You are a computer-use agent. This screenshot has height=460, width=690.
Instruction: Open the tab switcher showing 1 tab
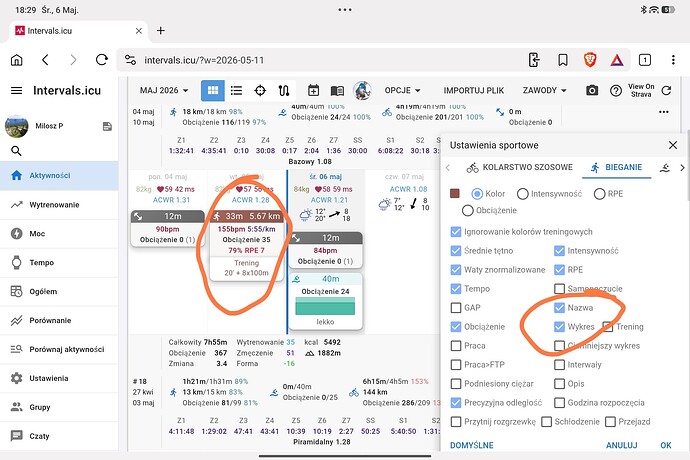(x=645, y=60)
